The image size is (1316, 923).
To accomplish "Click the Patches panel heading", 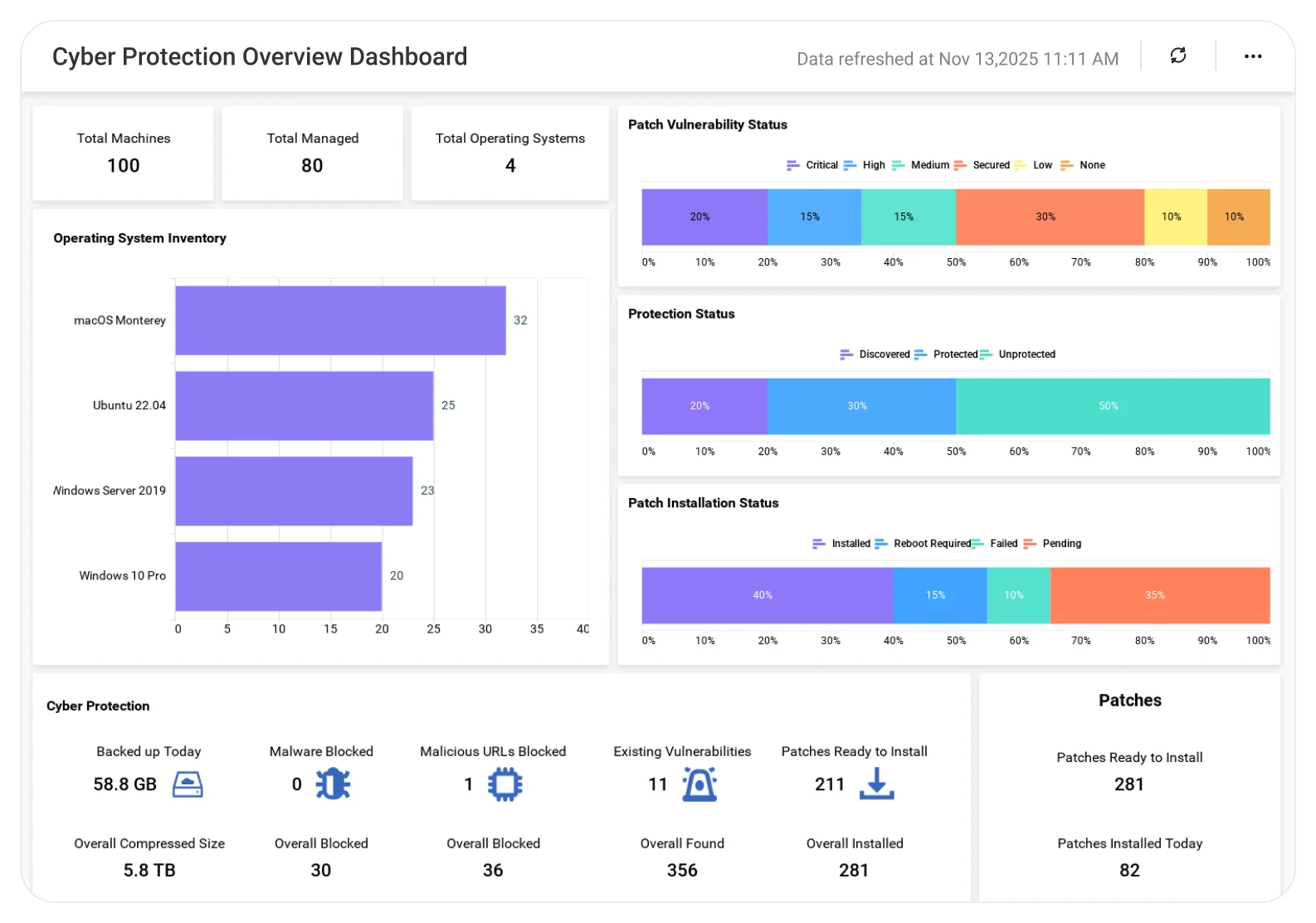I will click(x=1130, y=701).
